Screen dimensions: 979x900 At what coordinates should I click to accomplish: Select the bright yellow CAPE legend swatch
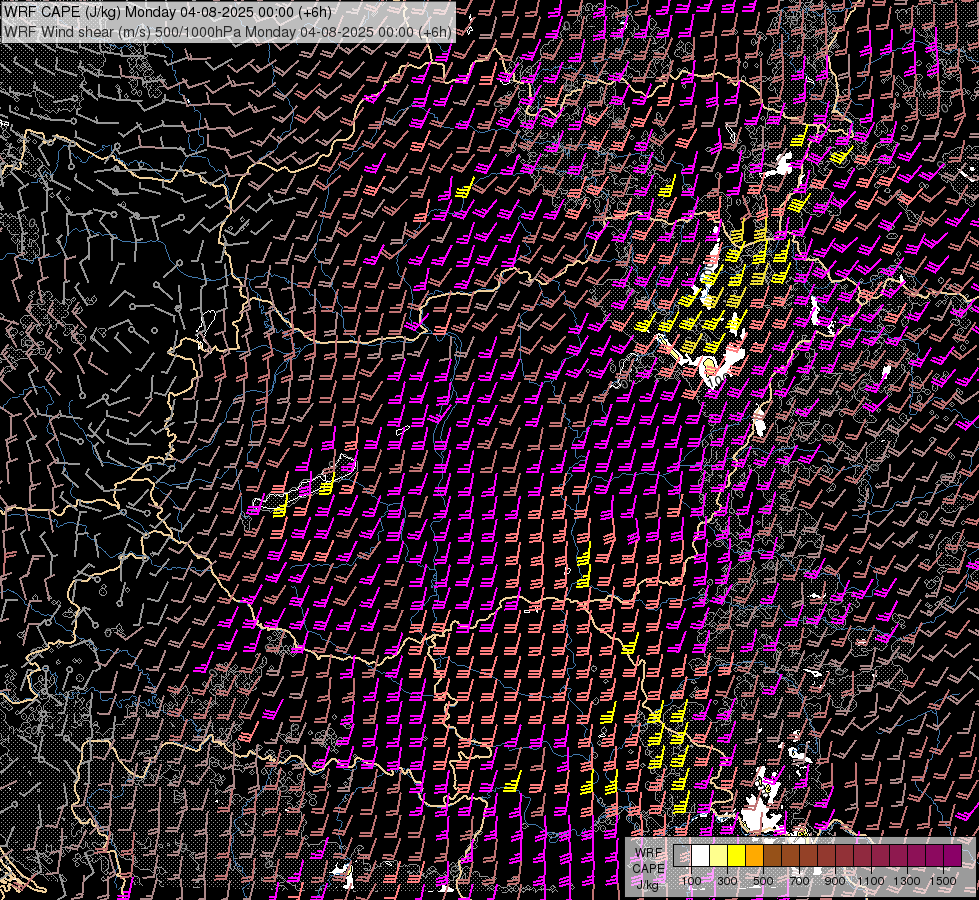pyautogui.click(x=737, y=856)
